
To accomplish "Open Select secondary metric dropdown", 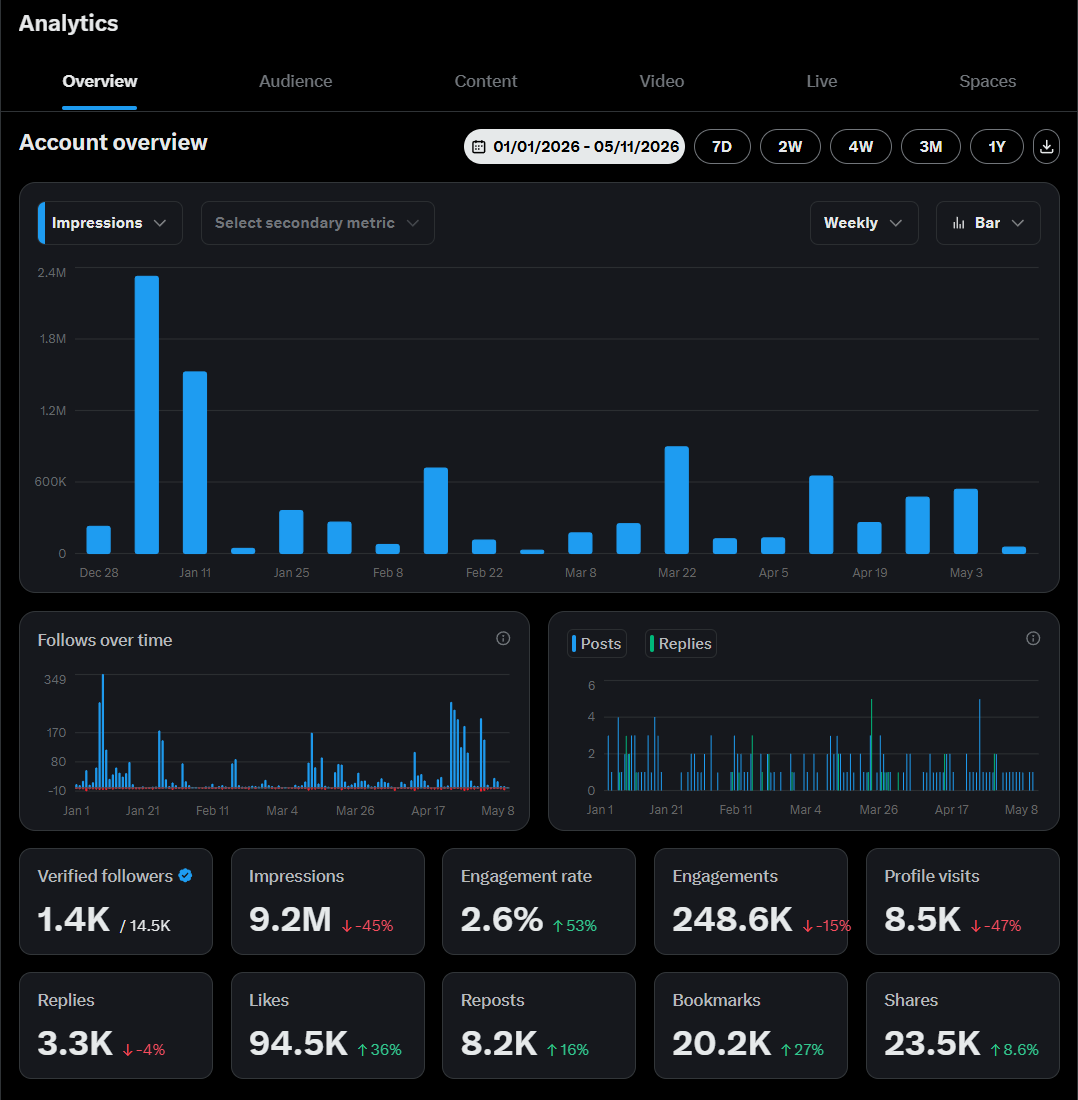I will 318,223.
